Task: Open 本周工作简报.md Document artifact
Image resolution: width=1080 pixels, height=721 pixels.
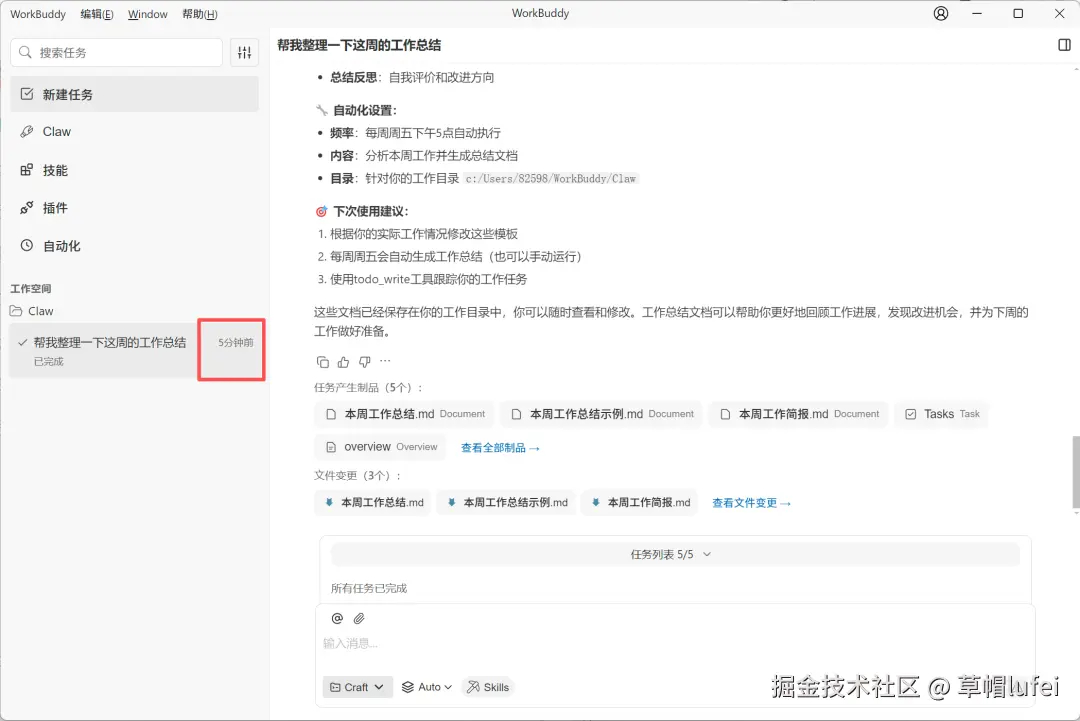Action: 799,414
